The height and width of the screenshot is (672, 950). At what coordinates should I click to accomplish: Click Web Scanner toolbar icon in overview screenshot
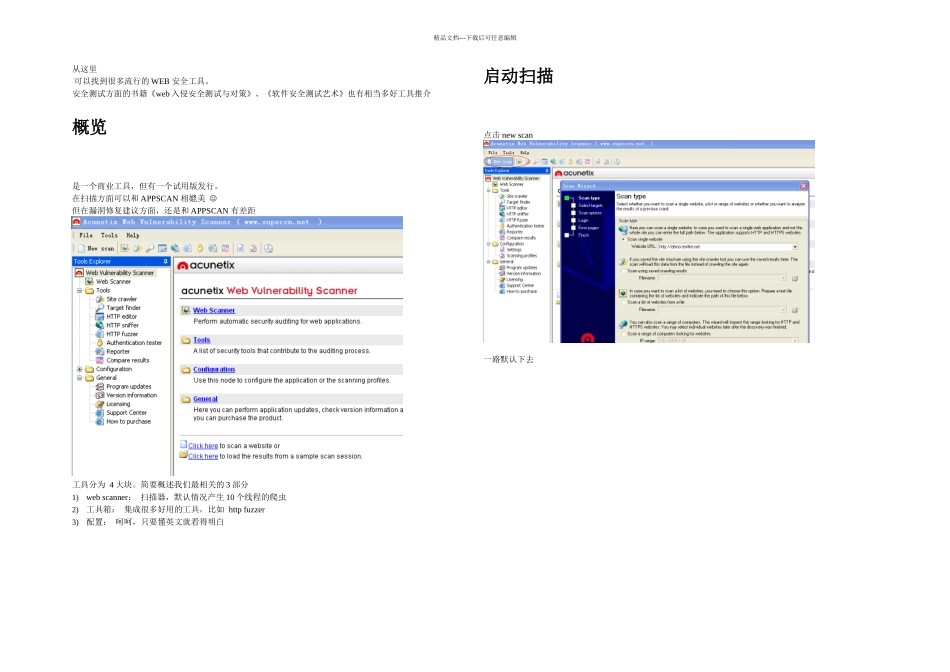[x=124, y=248]
